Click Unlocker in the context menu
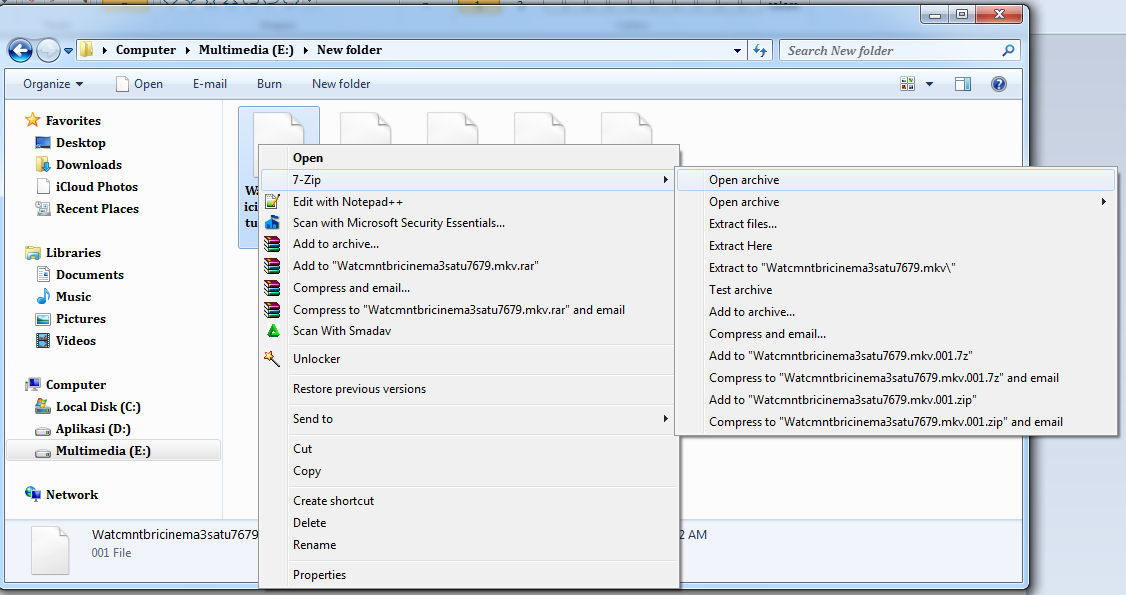Screen dimensions: 1126x595 click(x=468, y=359)
